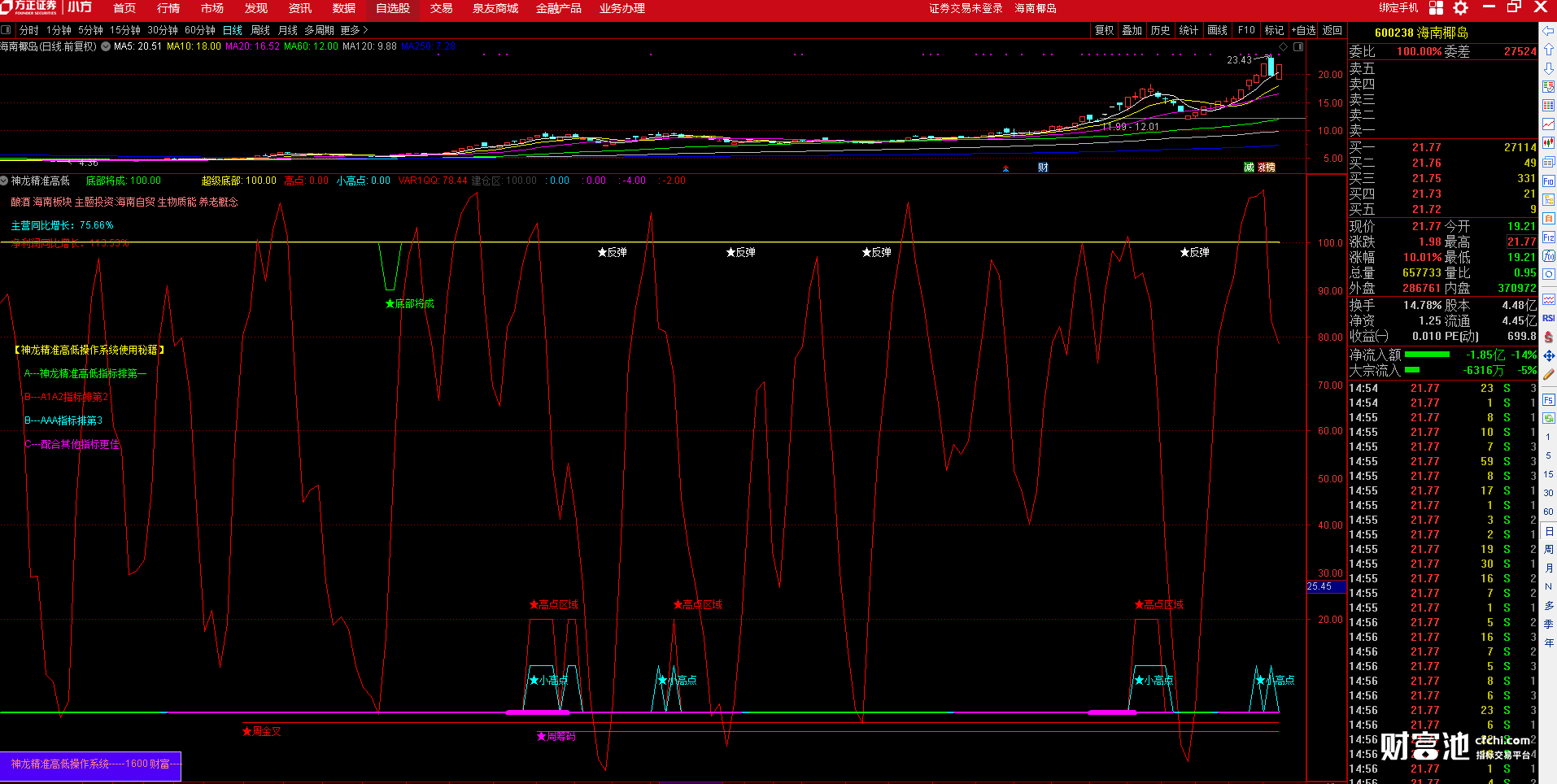Screen dimensions: 1557x784
Task: Open the 行情 menu
Action: [x=168, y=8]
